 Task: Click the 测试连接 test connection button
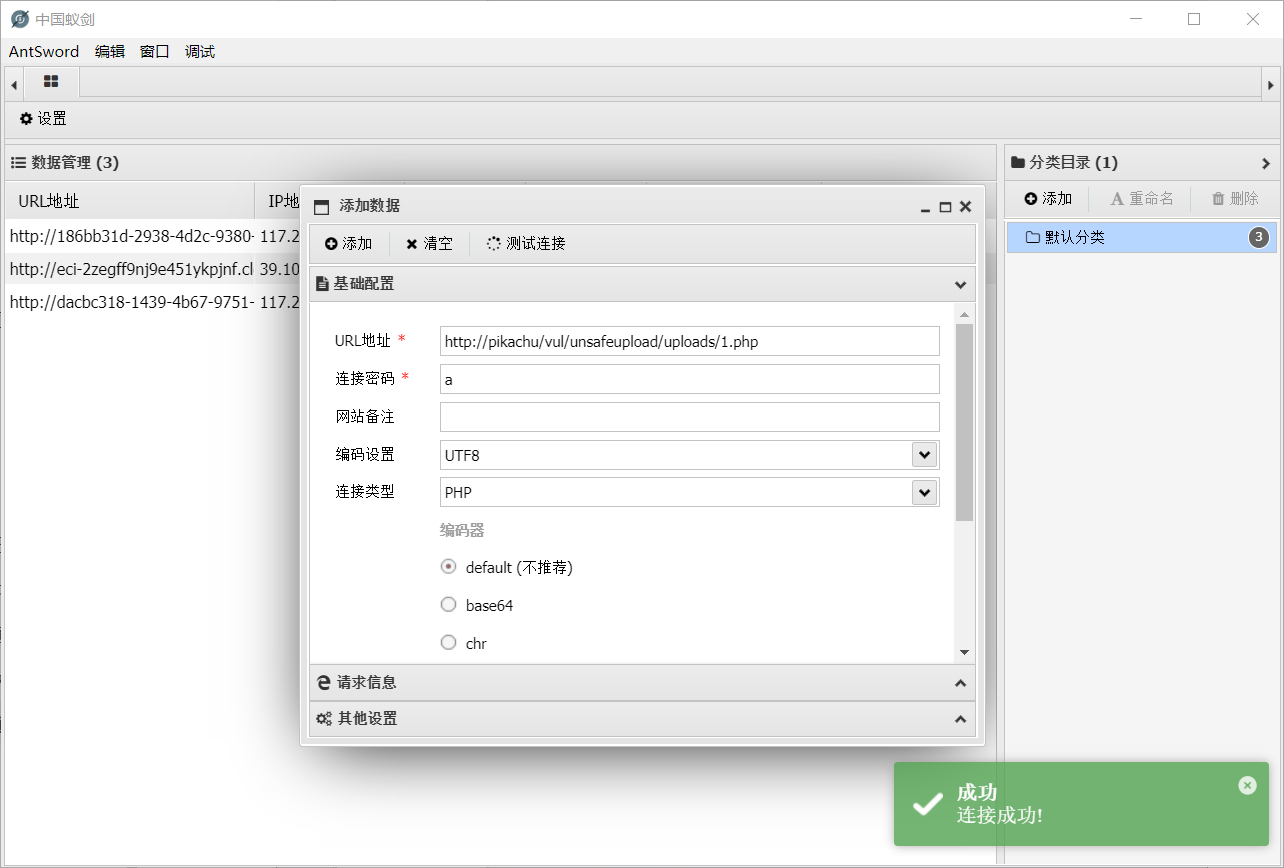pos(526,244)
